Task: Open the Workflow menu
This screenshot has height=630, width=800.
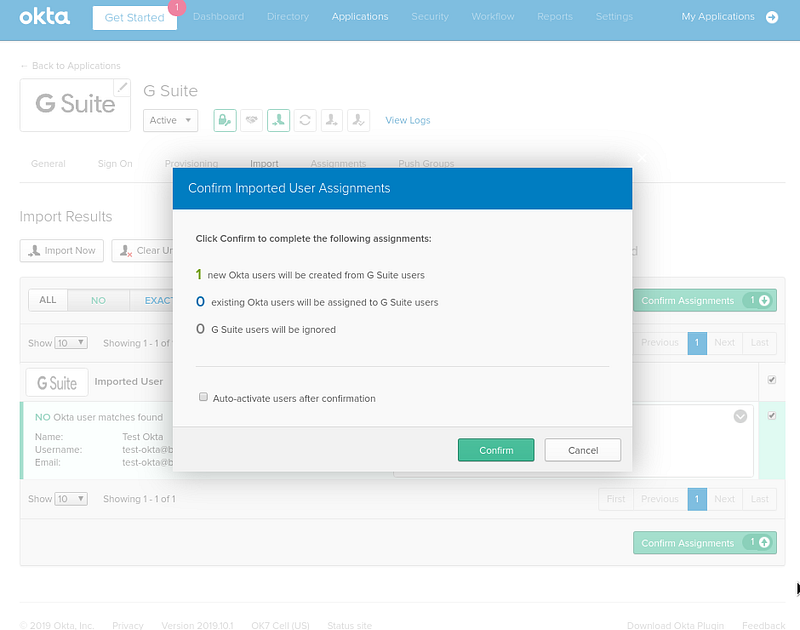Action: click(x=493, y=16)
